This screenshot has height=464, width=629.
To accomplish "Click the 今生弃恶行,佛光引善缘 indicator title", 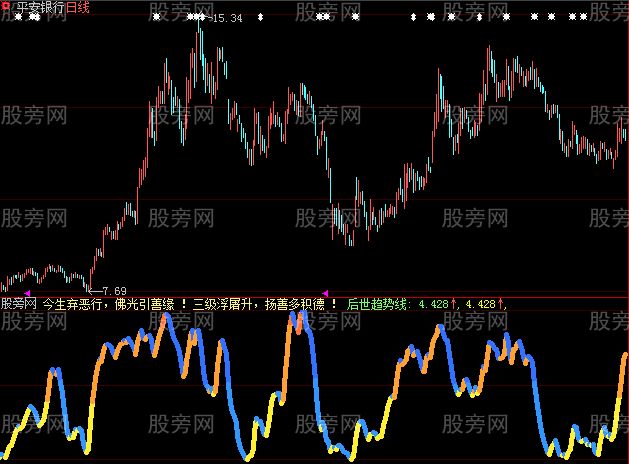I will coord(109,304).
